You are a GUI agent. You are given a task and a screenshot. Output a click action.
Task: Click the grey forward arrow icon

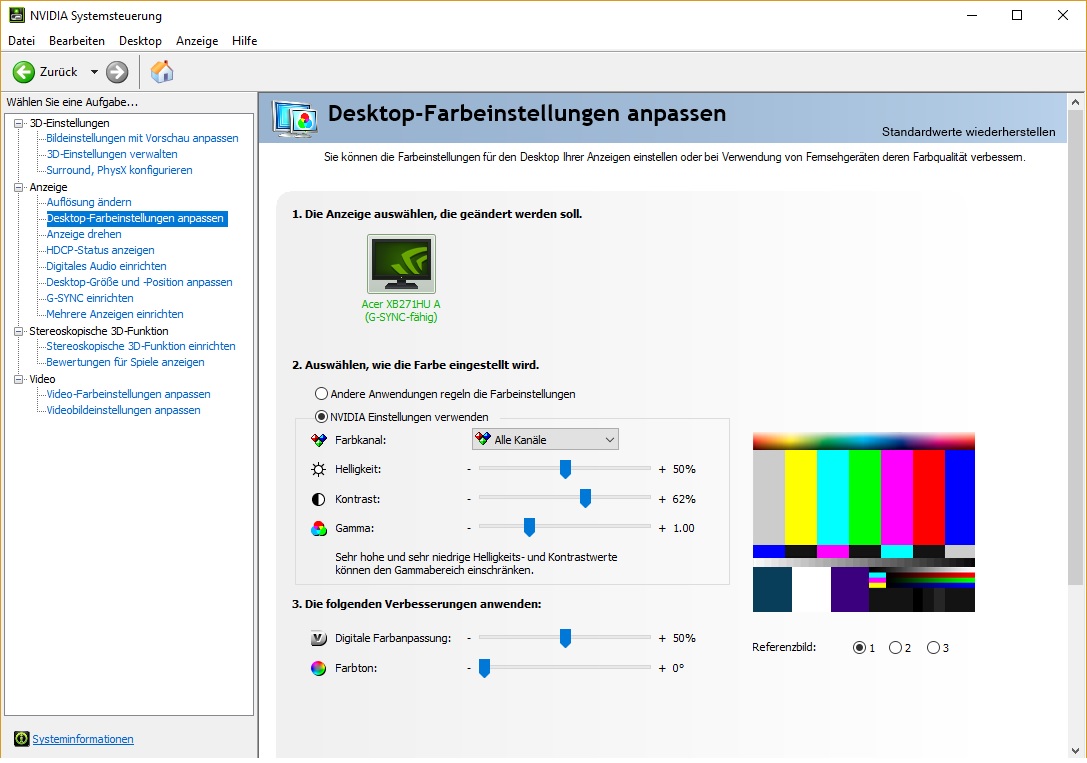coord(117,71)
